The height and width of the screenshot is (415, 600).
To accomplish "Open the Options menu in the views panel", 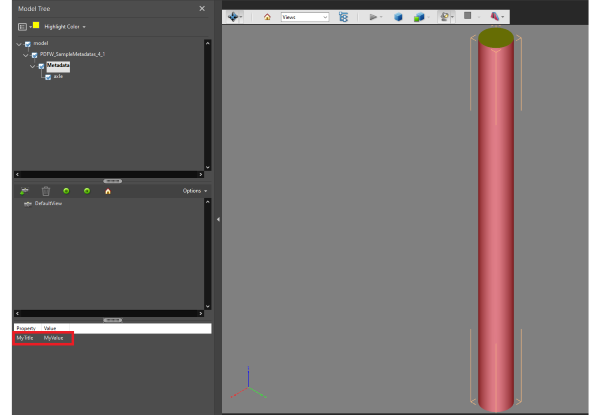I will click(x=195, y=190).
